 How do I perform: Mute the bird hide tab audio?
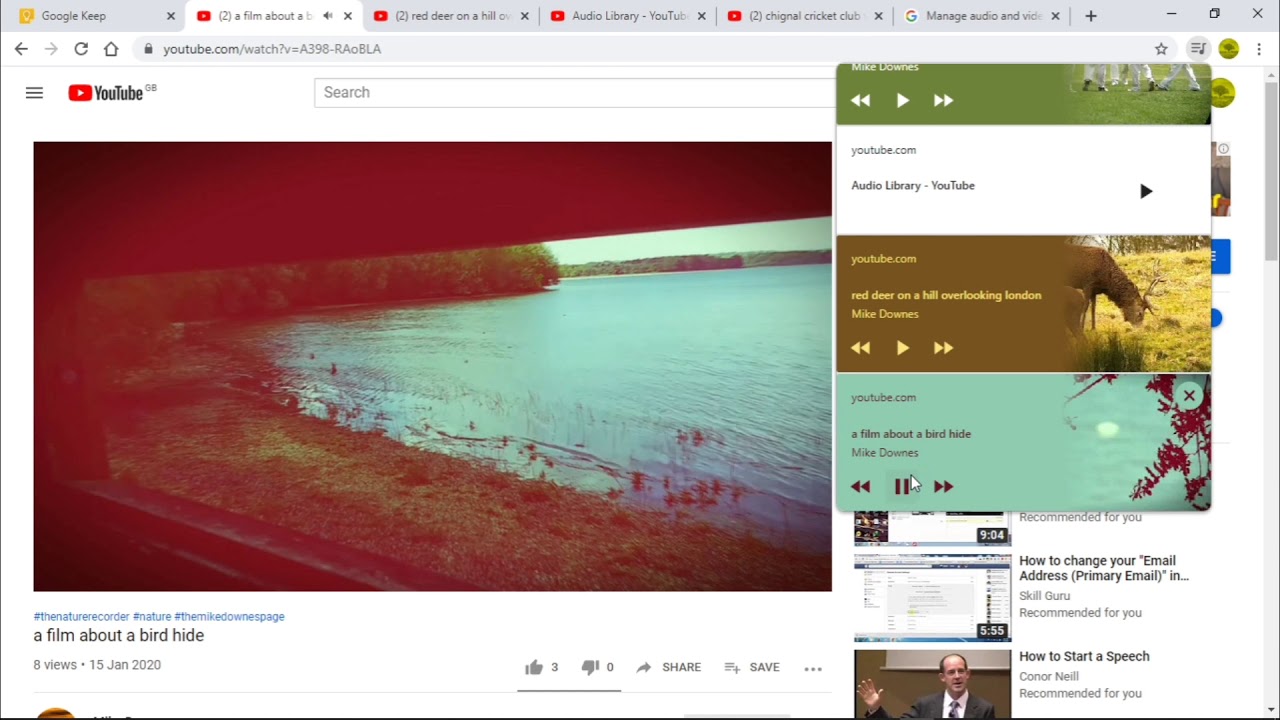pyautogui.click(x=327, y=16)
